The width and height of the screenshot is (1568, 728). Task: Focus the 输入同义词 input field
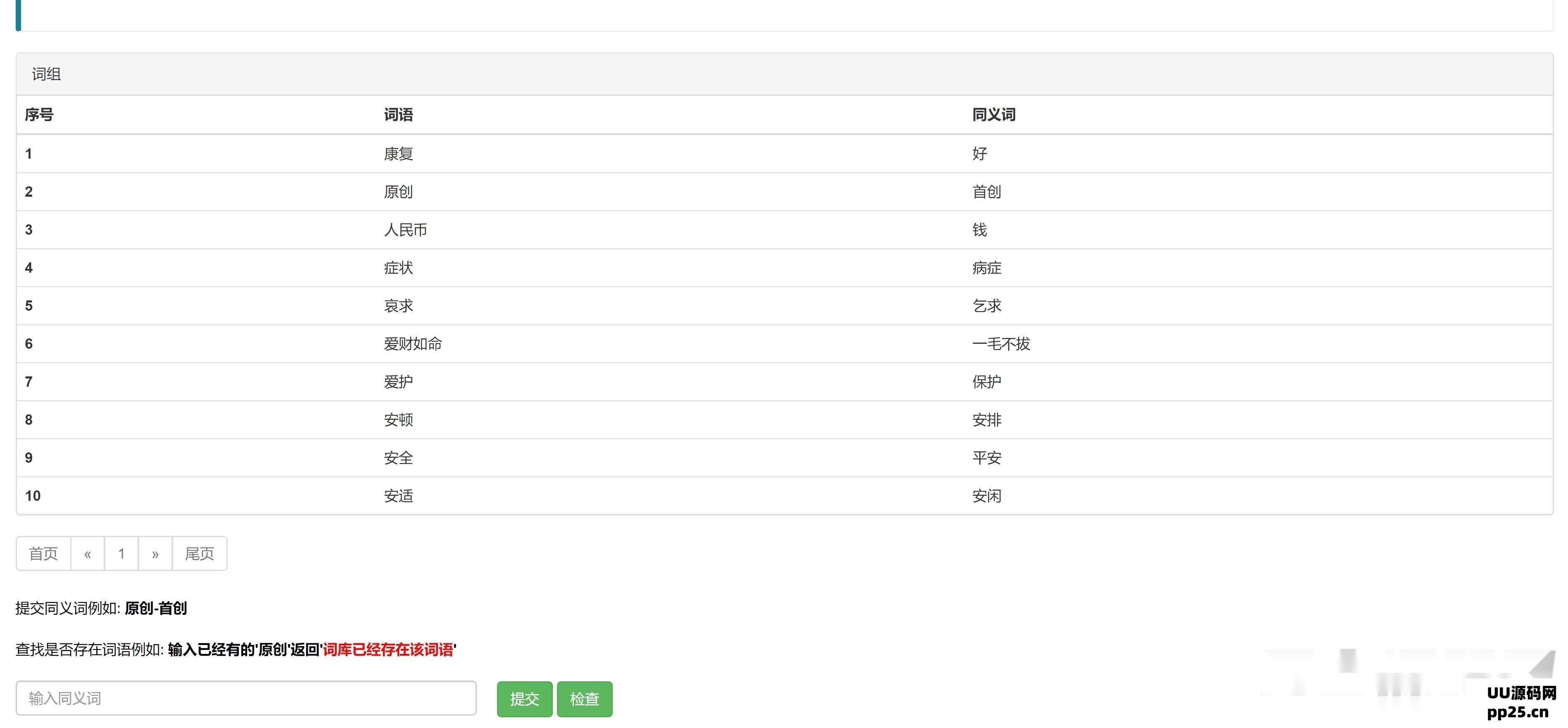click(x=246, y=698)
